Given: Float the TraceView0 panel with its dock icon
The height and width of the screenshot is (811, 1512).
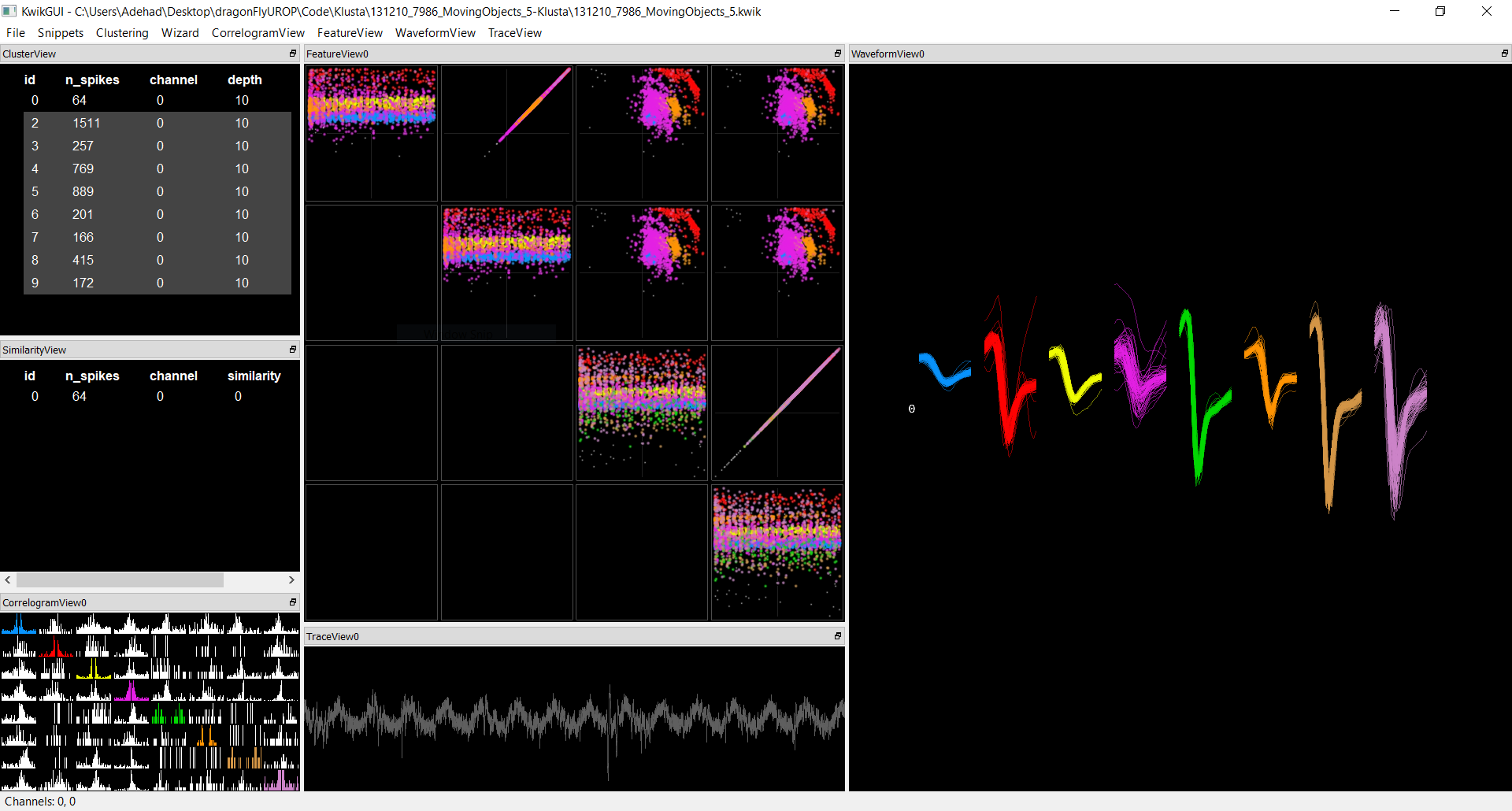Looking at the screenshot, I should pyautogui.click(x=838, y=636).
